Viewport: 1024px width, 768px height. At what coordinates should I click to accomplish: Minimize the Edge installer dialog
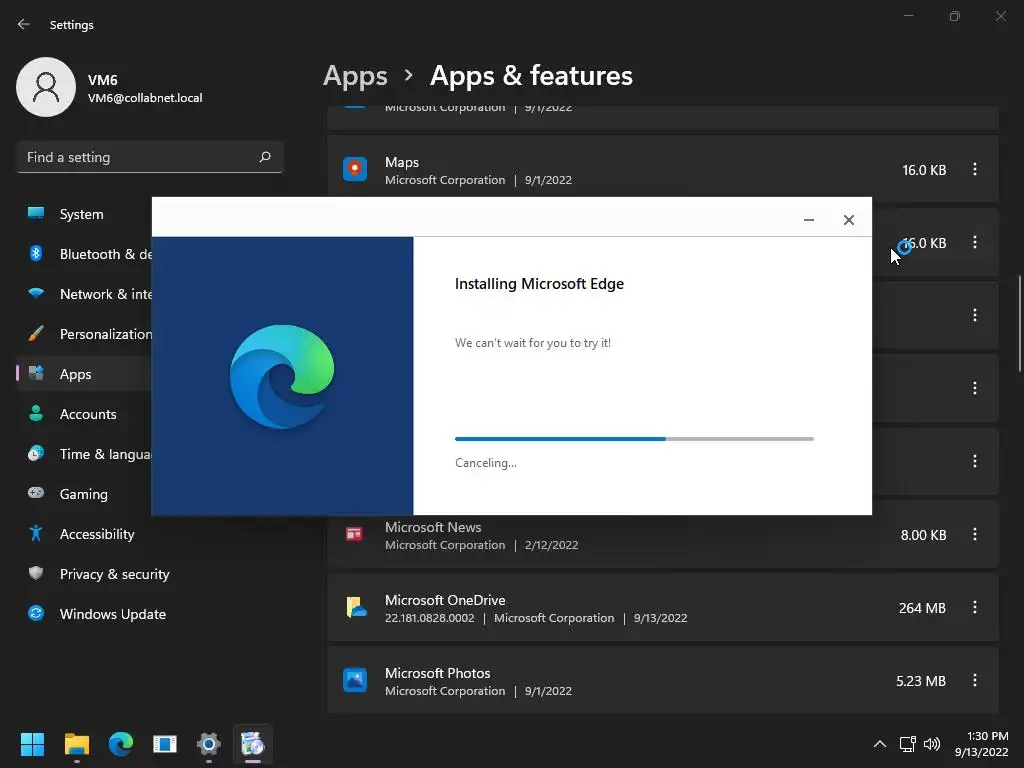coord(808,220)
